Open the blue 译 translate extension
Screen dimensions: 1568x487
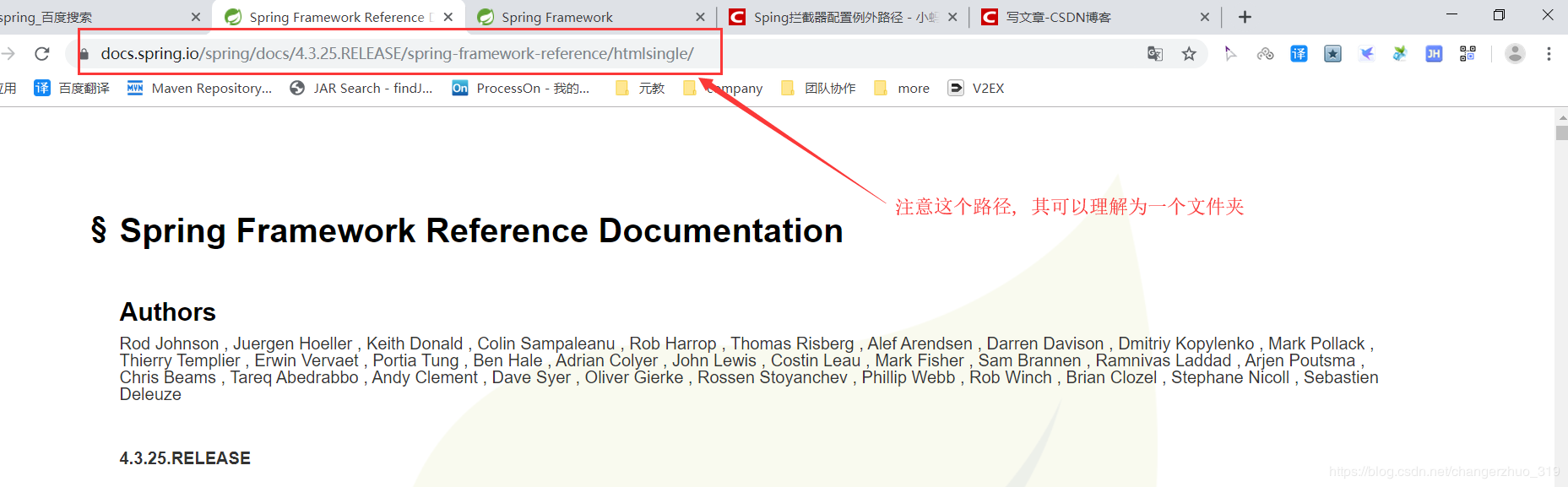point(1299,54)
